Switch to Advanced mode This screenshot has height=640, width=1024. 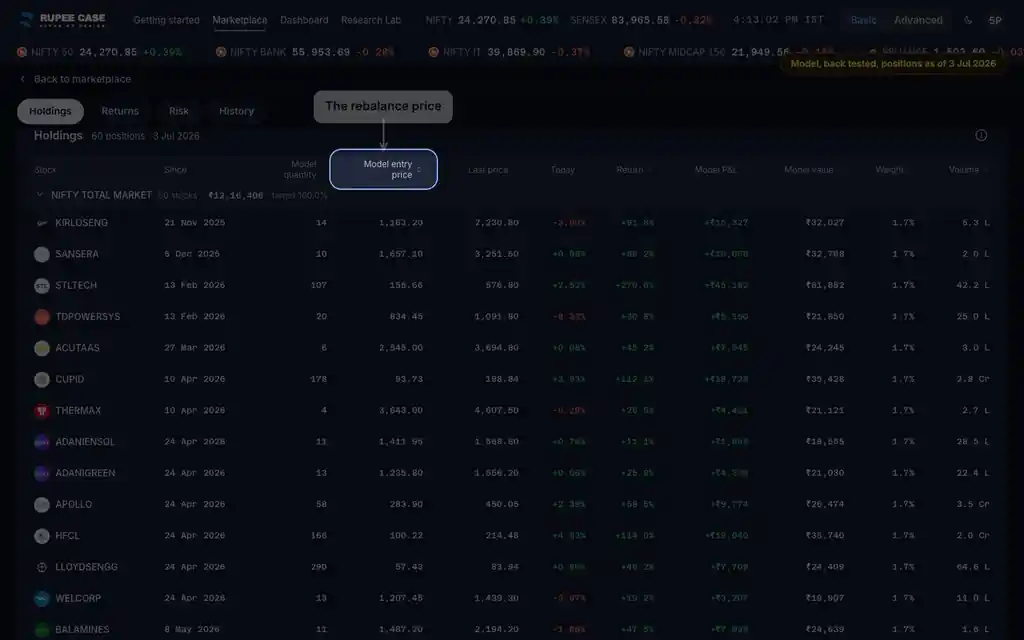918,20
